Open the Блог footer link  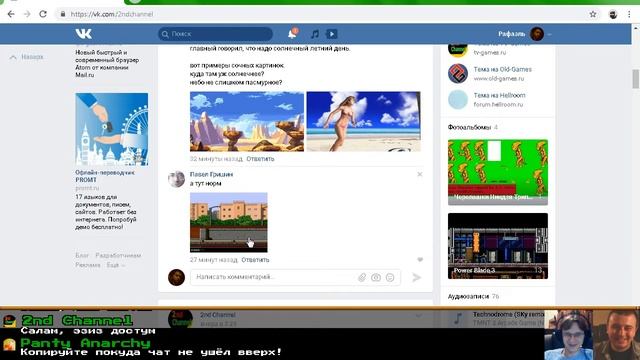tap(82, 255)
